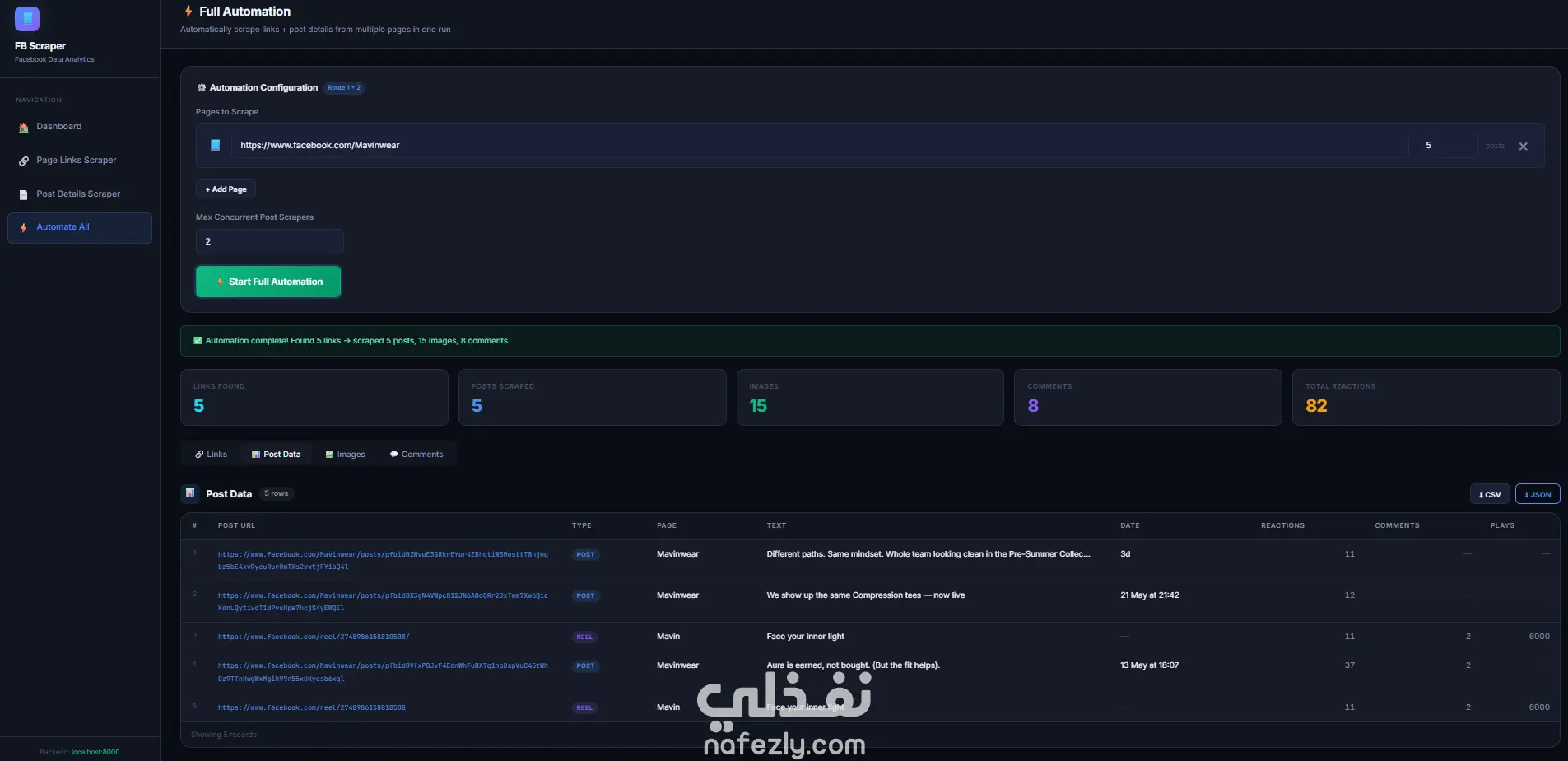The image size is (1568, 761).
Task: Click the posts count field showing 5
Action: point(1447,146)
